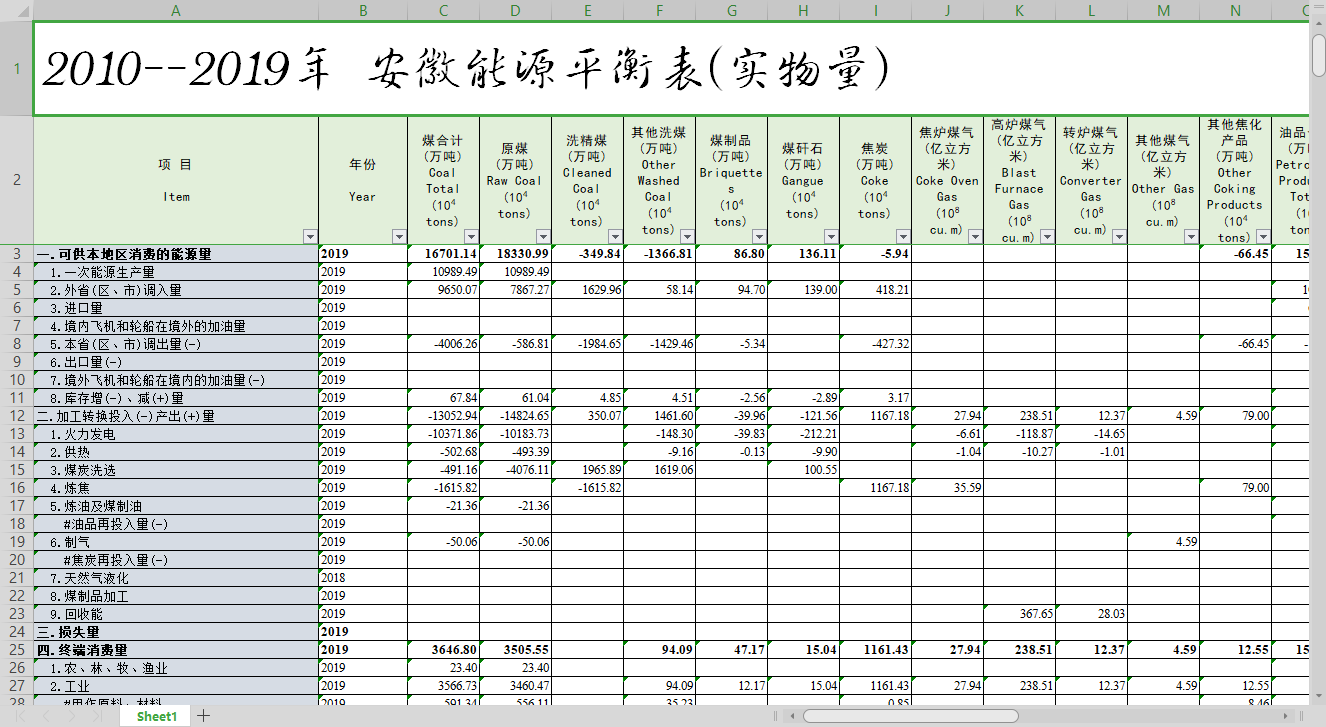Select the Gangue value 100.55

coord(804,470)
